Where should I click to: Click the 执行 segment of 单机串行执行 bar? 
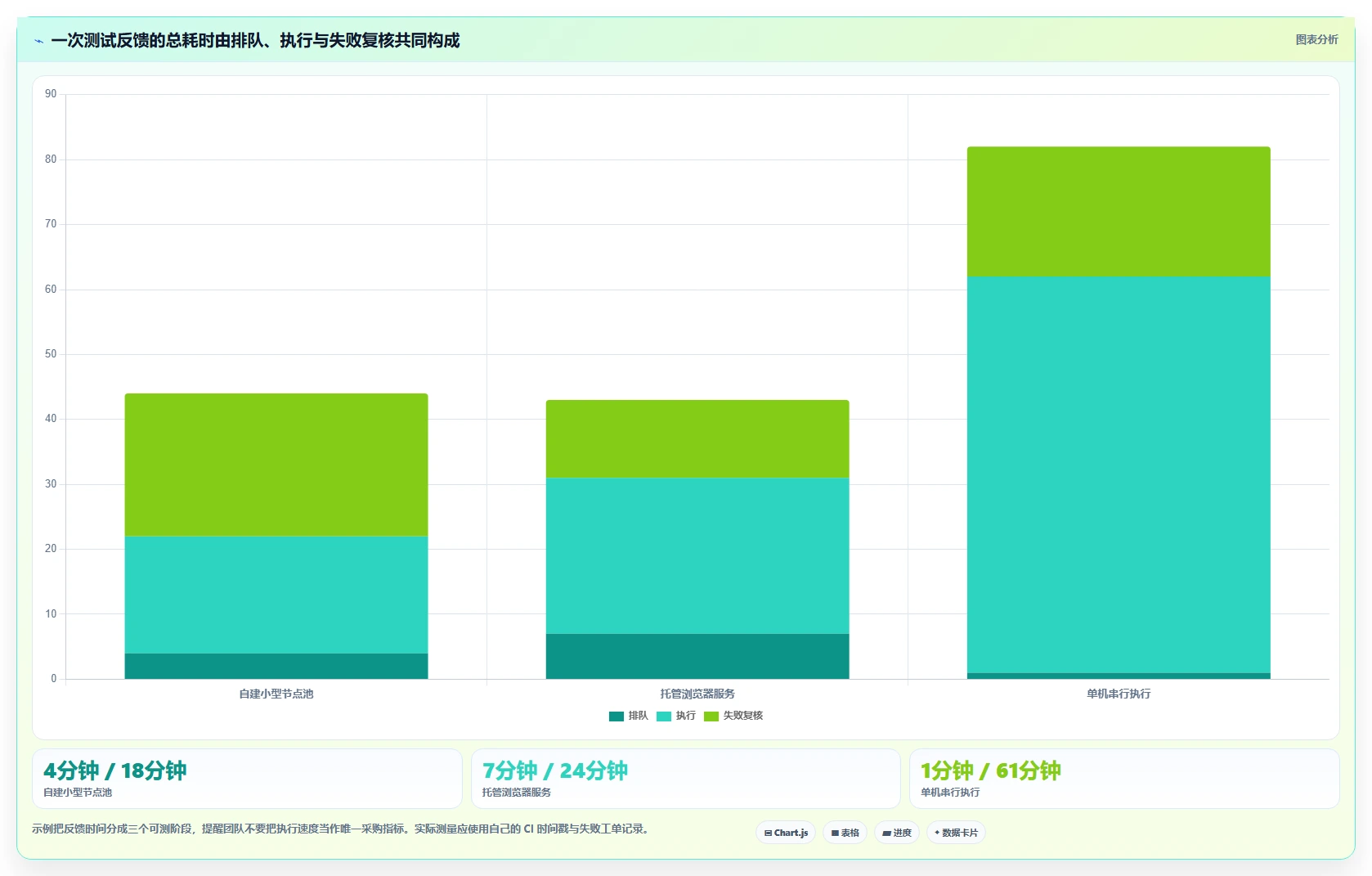tap(1119, 474)
